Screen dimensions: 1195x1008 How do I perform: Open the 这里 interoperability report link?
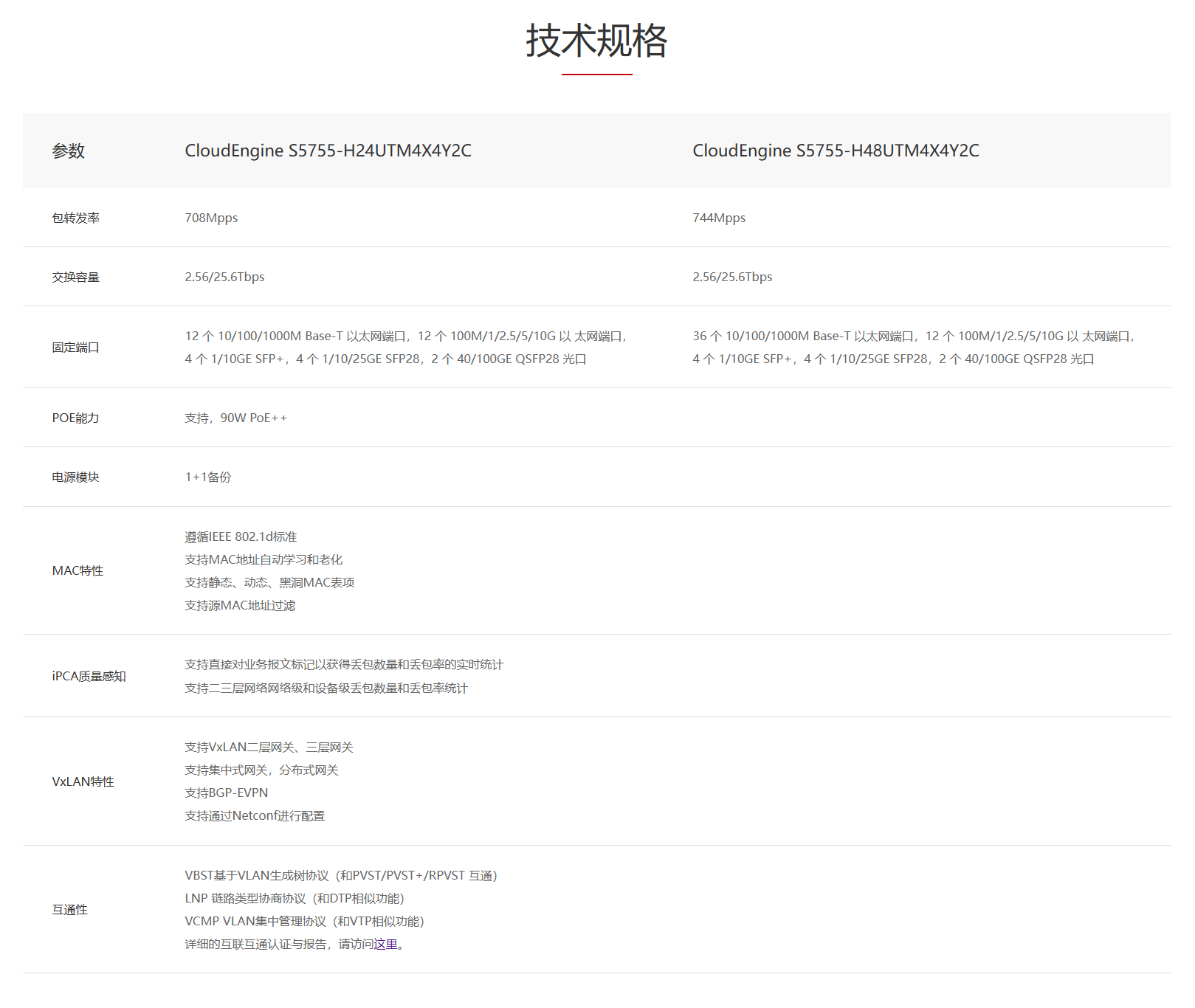click(x=385, y=945)
